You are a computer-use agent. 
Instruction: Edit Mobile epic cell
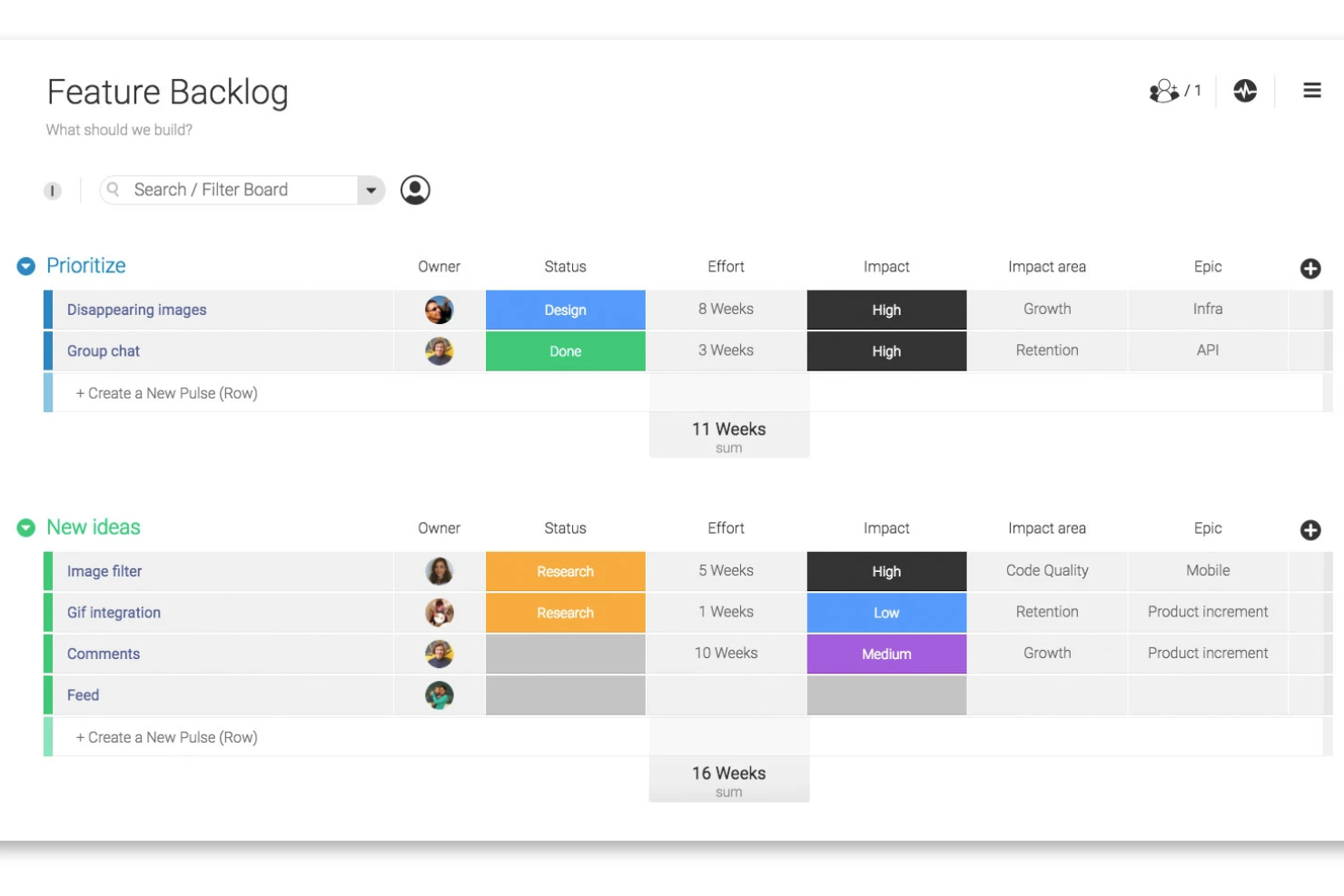1208,571
